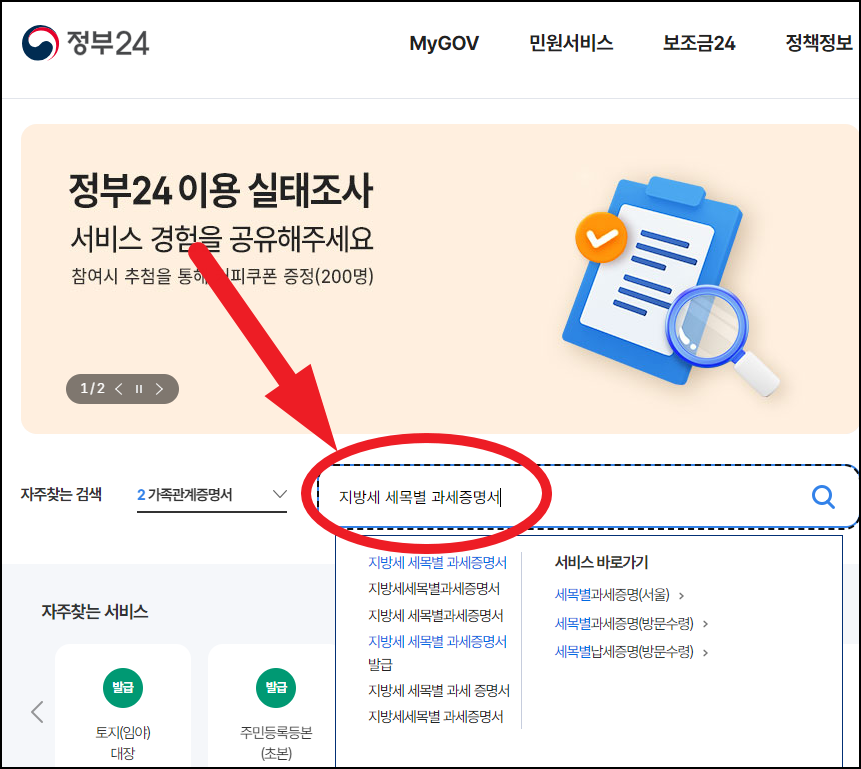Pause the banner slideshow
Image resolution: width=861 pixels, height=769 pixels.
139,389
